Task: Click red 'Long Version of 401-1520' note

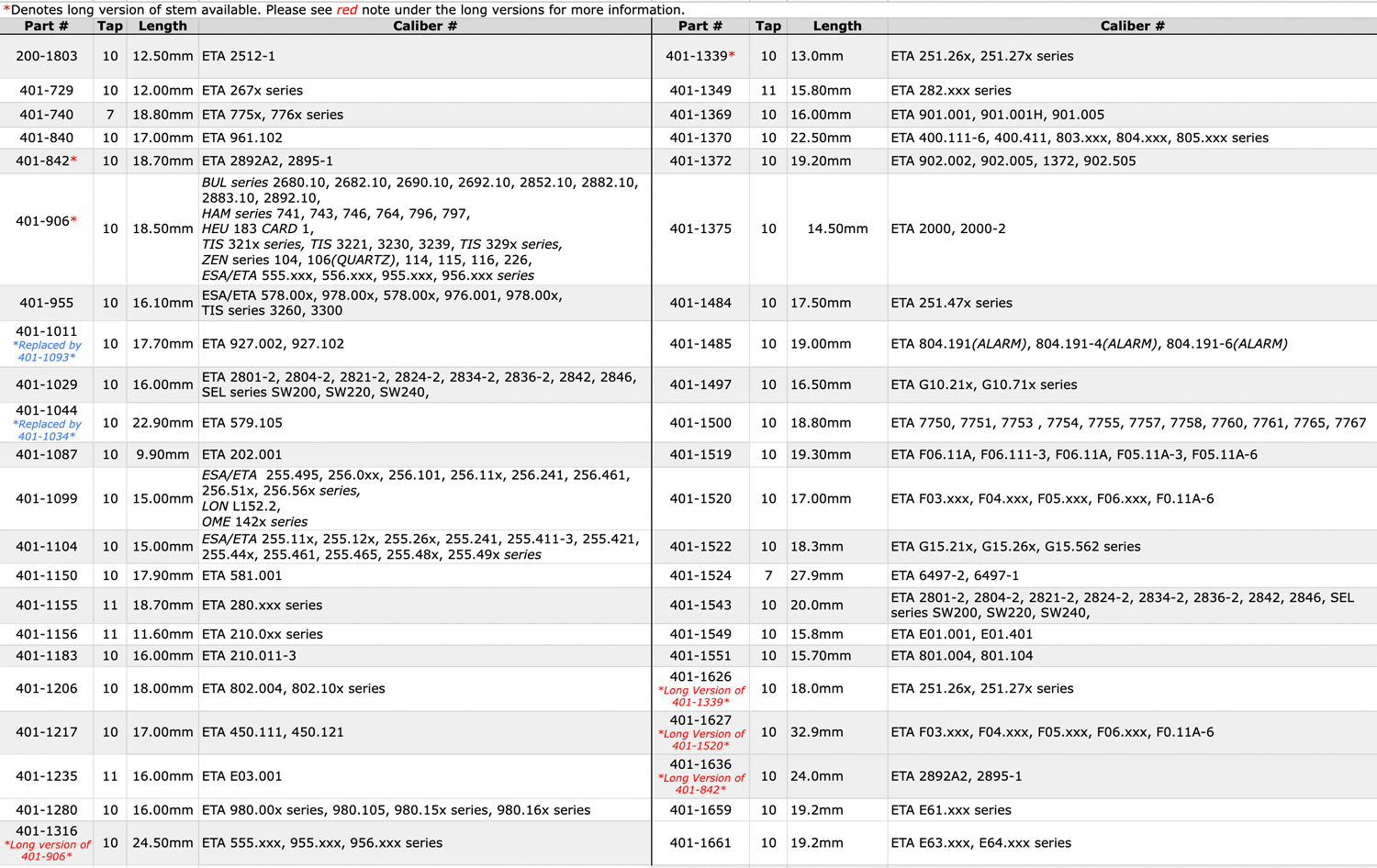Action: (x=701, y=740)
